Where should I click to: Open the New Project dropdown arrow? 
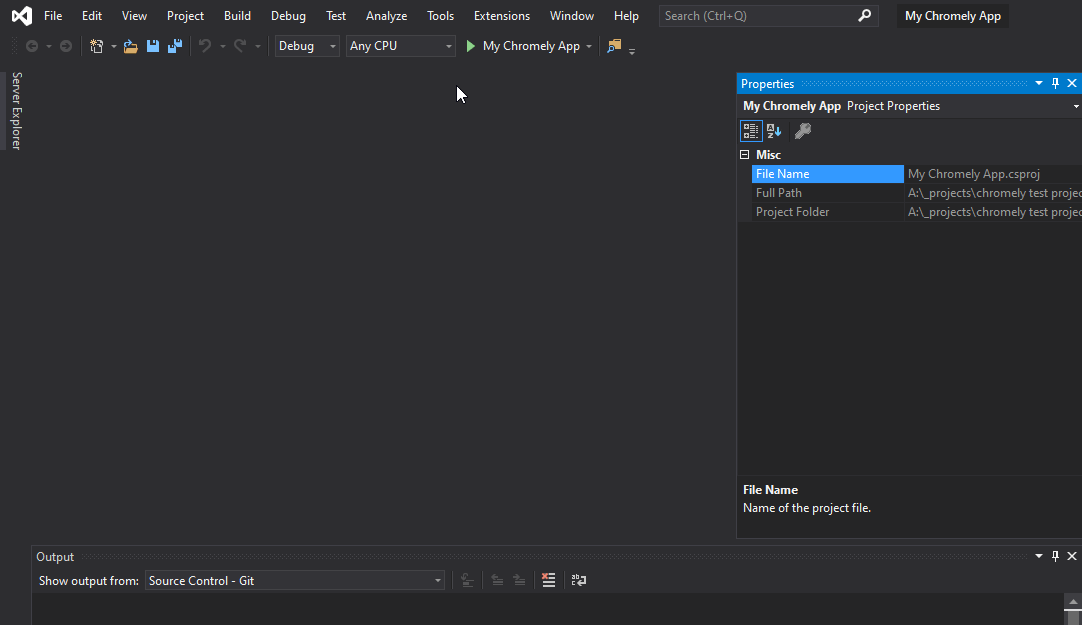113,46
